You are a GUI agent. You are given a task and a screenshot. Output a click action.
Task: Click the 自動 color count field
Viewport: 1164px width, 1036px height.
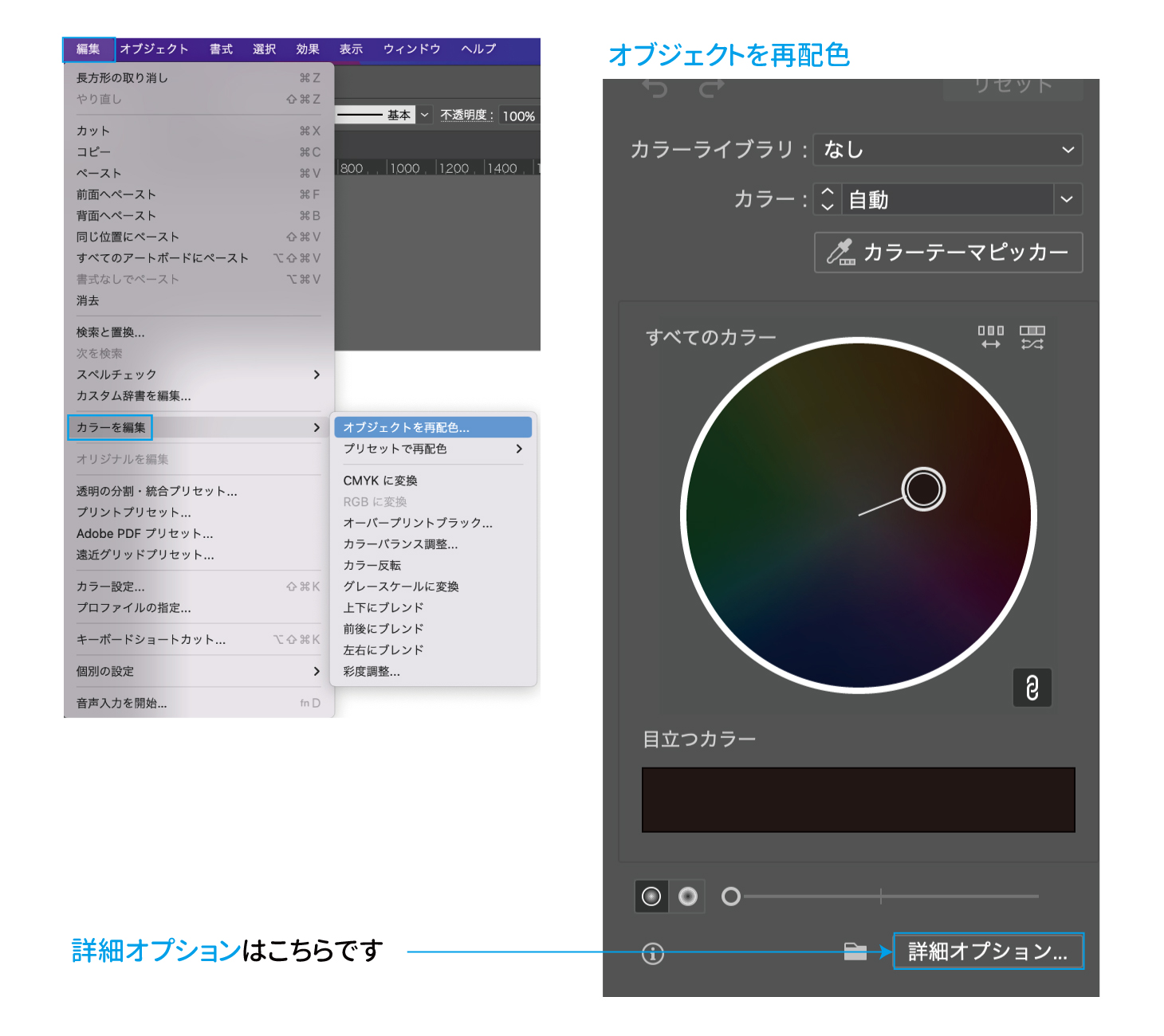click(x=947, y=199)
